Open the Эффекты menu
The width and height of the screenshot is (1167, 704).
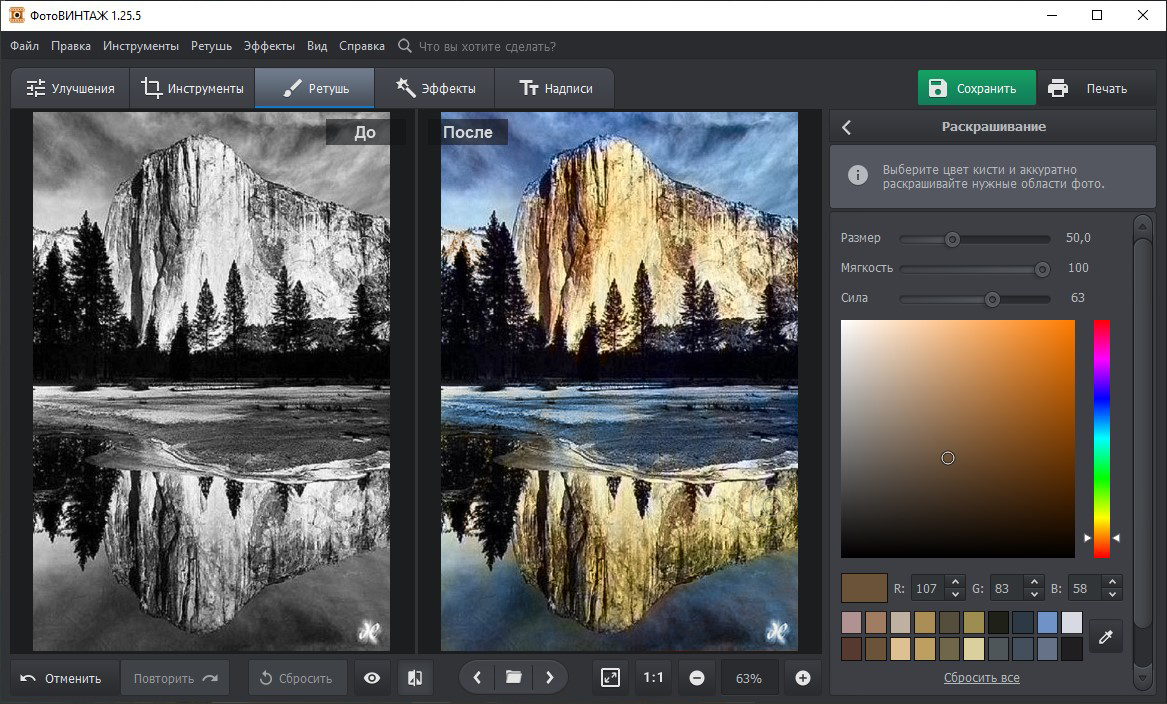point(268,46)
